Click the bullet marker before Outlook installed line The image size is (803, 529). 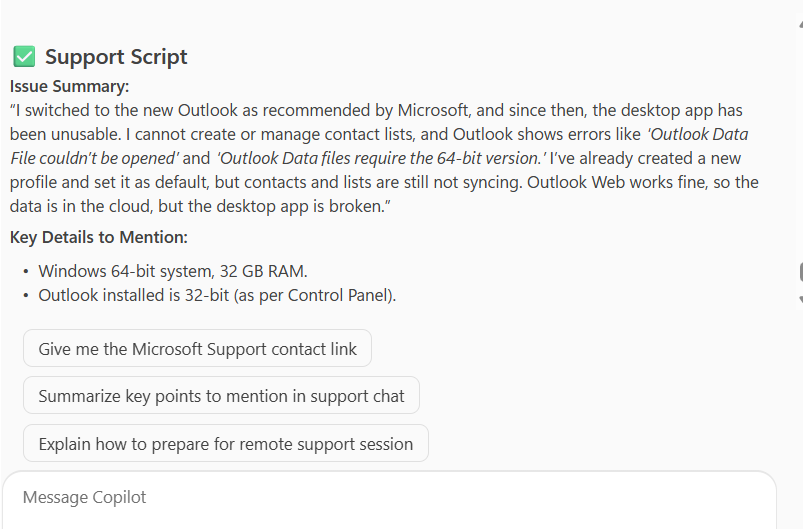click(26, 295)
